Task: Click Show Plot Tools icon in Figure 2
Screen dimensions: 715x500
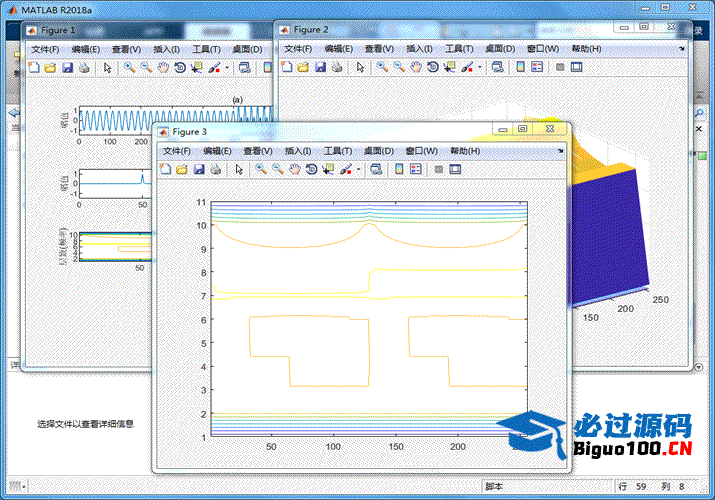Action: (576, 67)
